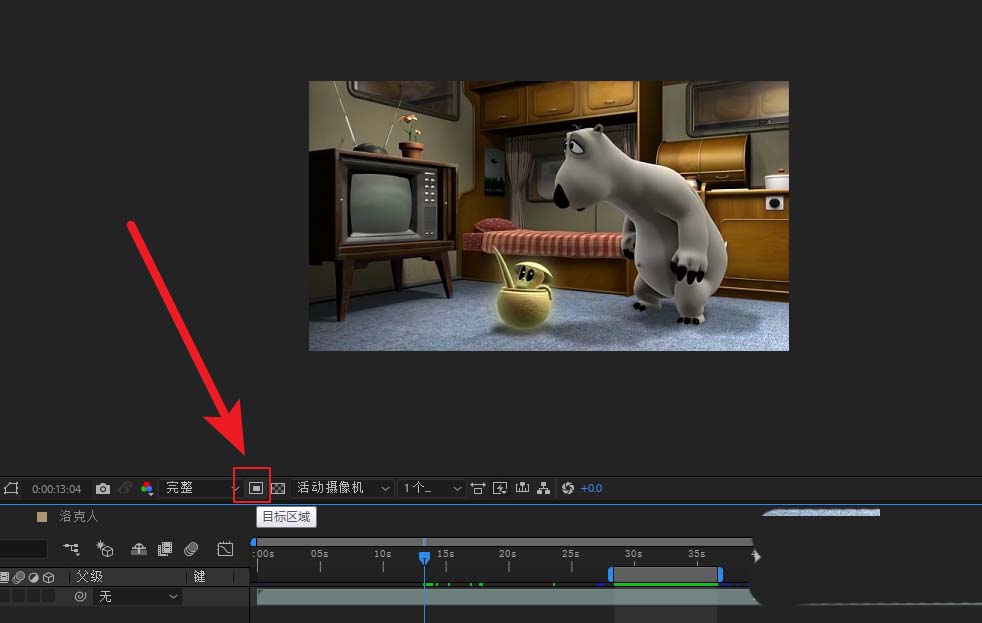Click the 30s mark on the time ruler
The width and height of the screenshot is (982, 623).
click(633, 560)
